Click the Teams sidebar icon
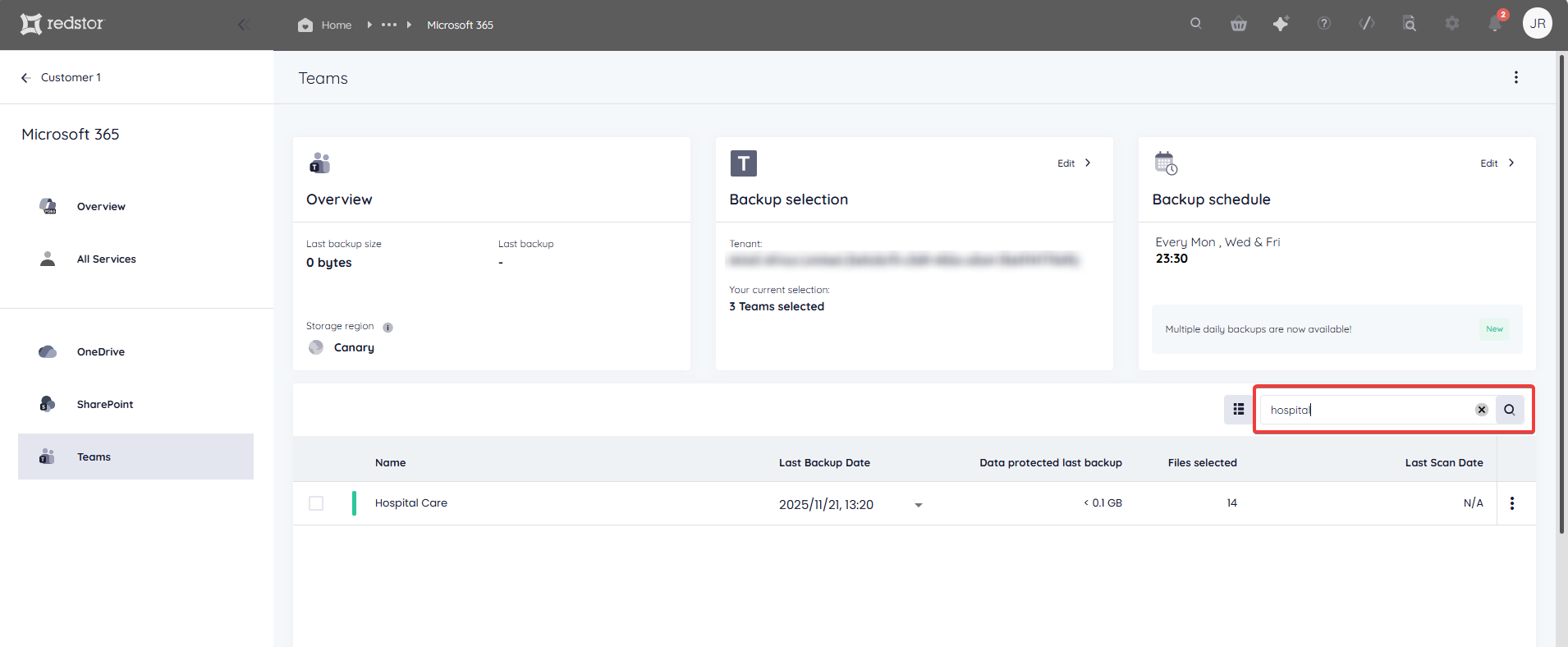Viewport: 1568px width, 647px height. tap(47, 457)
